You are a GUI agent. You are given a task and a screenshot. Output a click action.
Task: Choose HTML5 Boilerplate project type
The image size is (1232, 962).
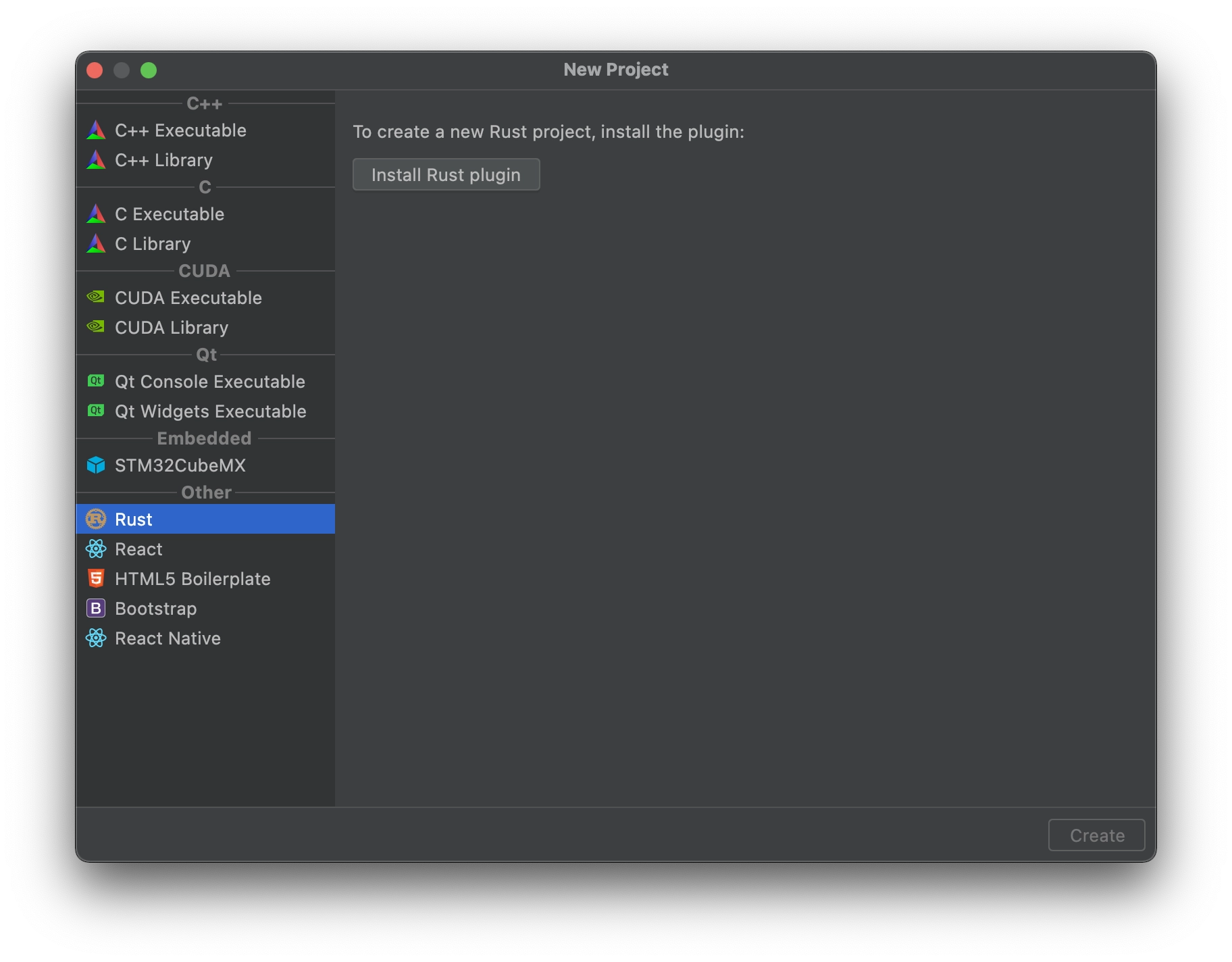click(205, 579)
